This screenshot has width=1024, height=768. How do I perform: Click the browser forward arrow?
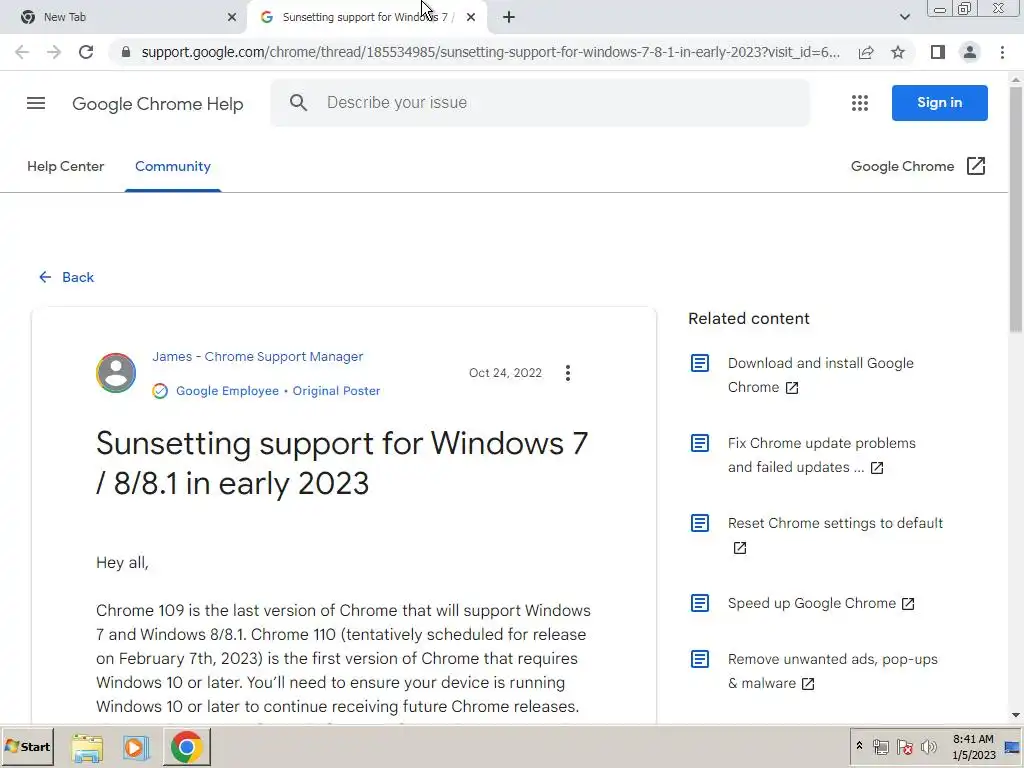click(54, 52)
